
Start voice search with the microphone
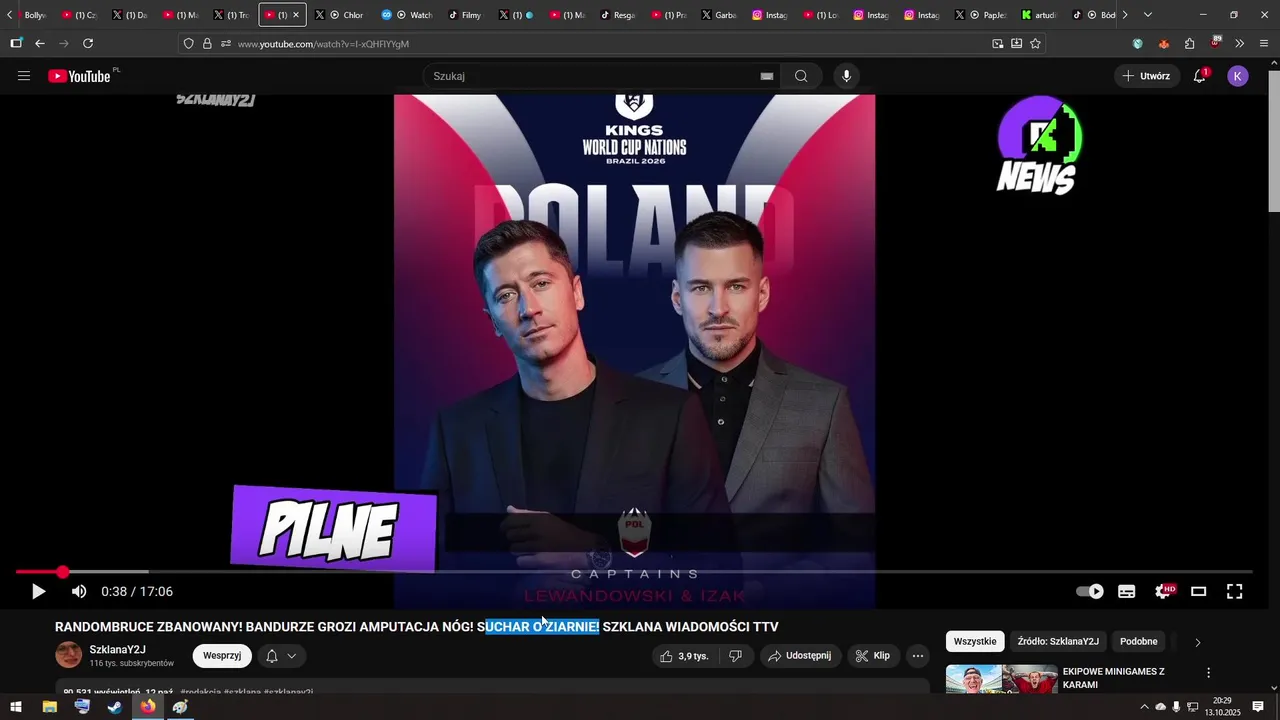click(846, 76)
